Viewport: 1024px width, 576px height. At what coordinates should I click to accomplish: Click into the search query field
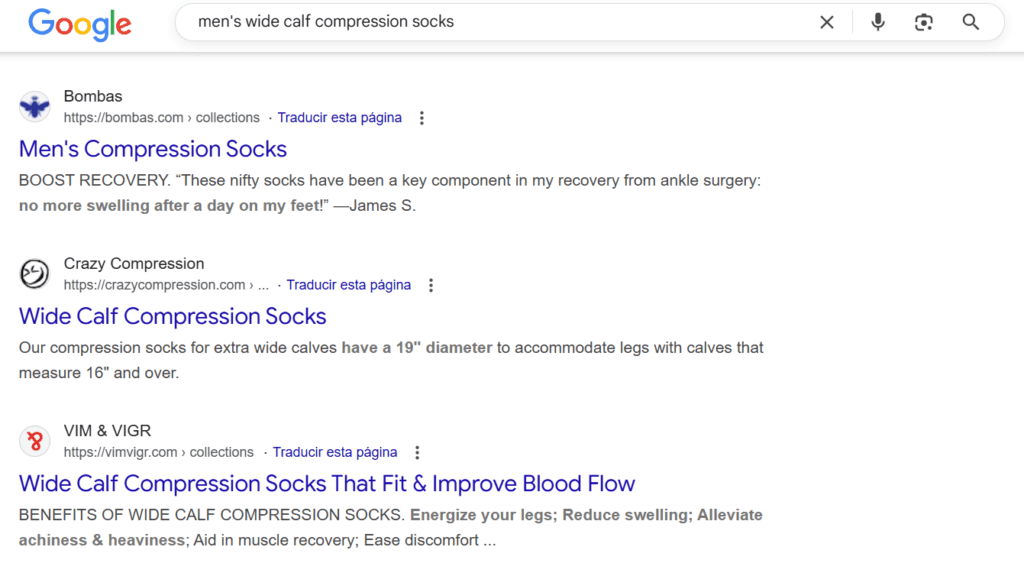click(x=500, y=22)
